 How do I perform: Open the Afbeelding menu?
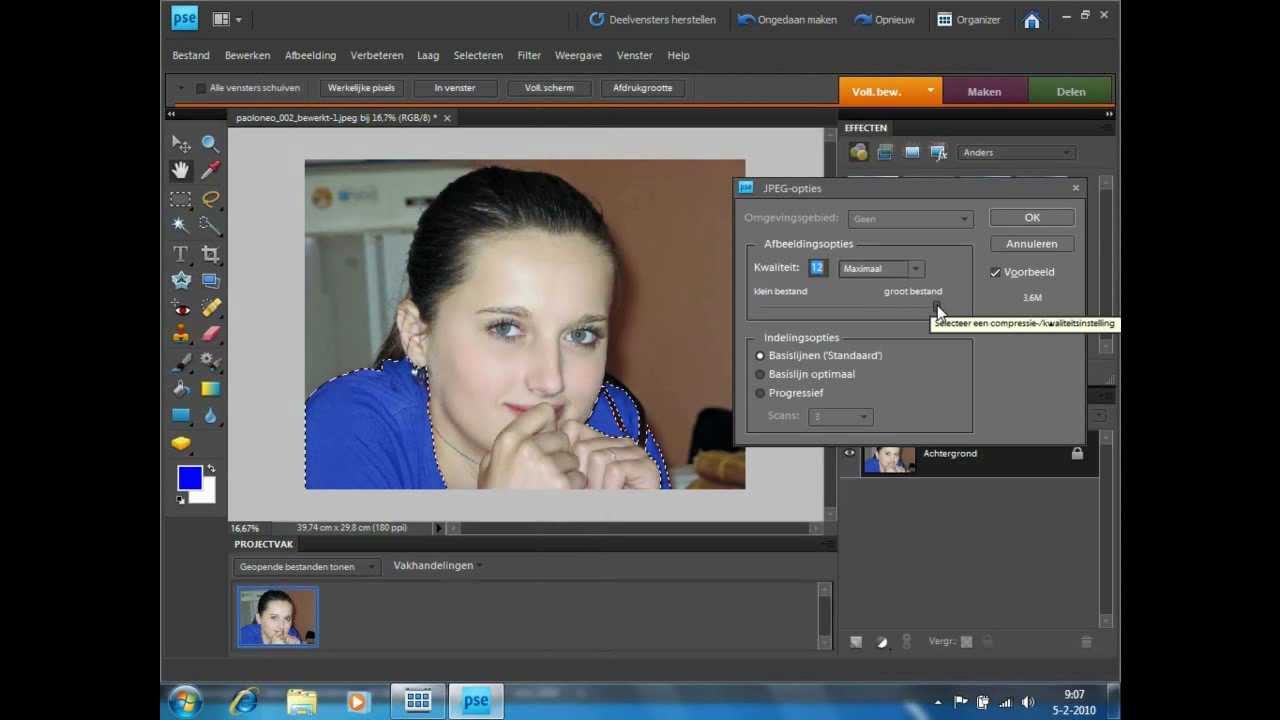(310, 55)
